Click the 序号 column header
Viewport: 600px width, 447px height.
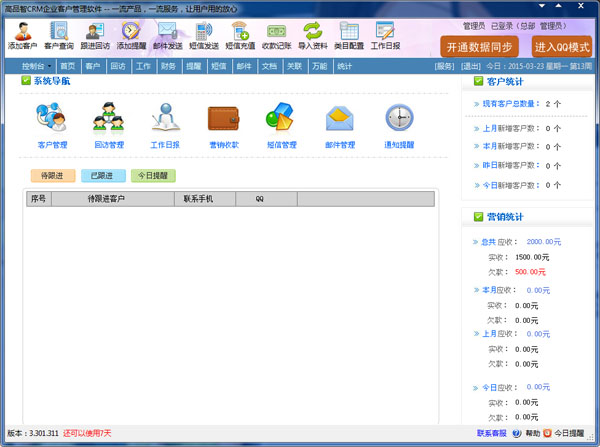point(39,199)
